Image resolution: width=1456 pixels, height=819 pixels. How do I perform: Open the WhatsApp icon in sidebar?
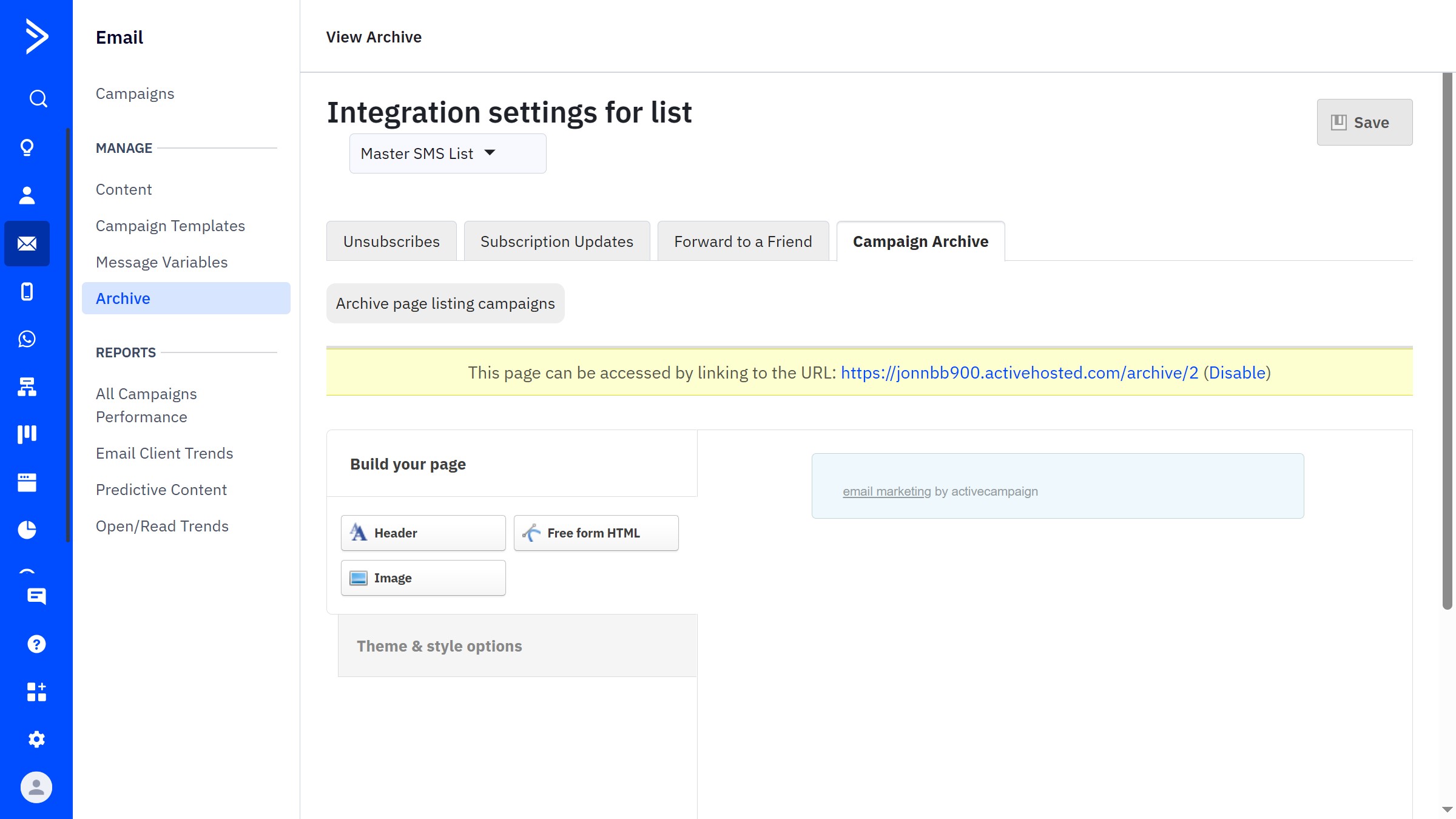[x=27, y=339]
